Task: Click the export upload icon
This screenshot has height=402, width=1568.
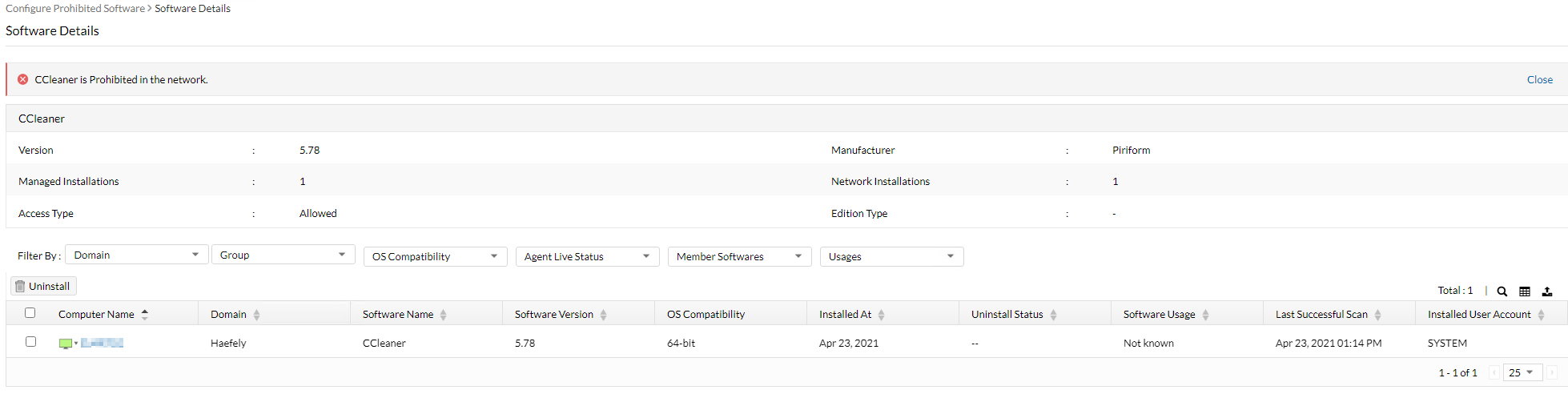Action: click(1547, 291)
